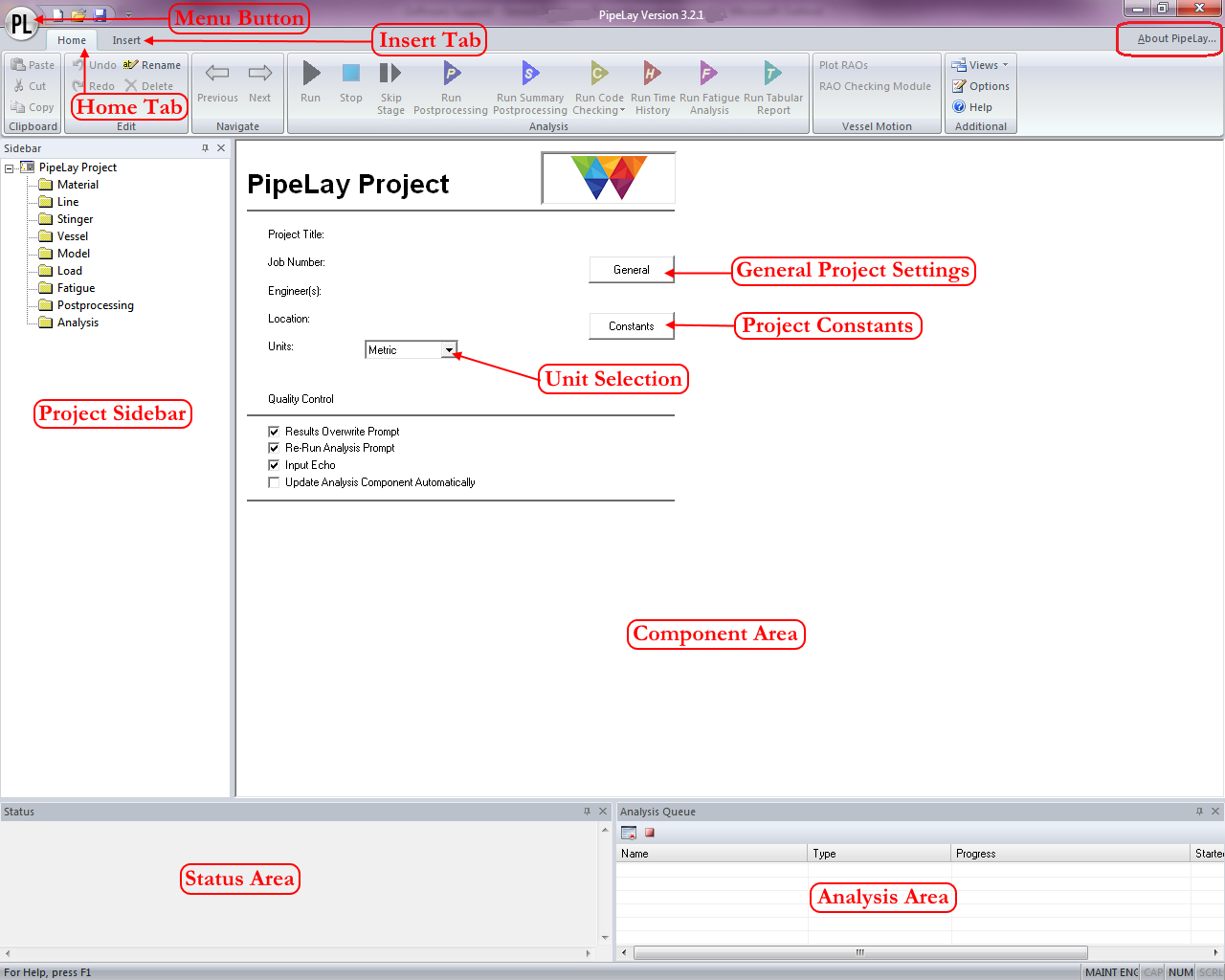Open the Units dropdown showing Metric
The height and width of the screenshot is (980, 1225).
[449, 350]
